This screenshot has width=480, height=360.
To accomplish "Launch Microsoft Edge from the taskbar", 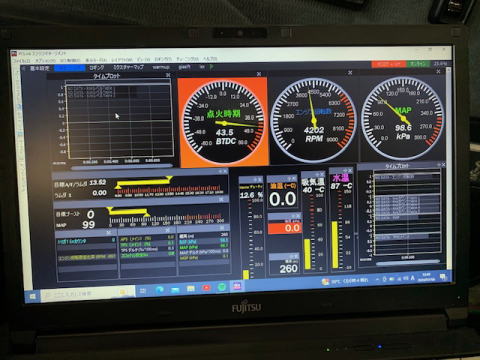I will pyautogui.click(x=159, y=290).
